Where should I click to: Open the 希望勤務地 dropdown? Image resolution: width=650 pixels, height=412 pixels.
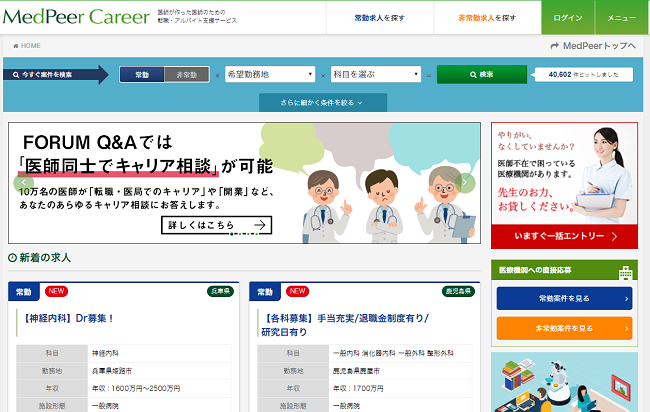(270, 74)
